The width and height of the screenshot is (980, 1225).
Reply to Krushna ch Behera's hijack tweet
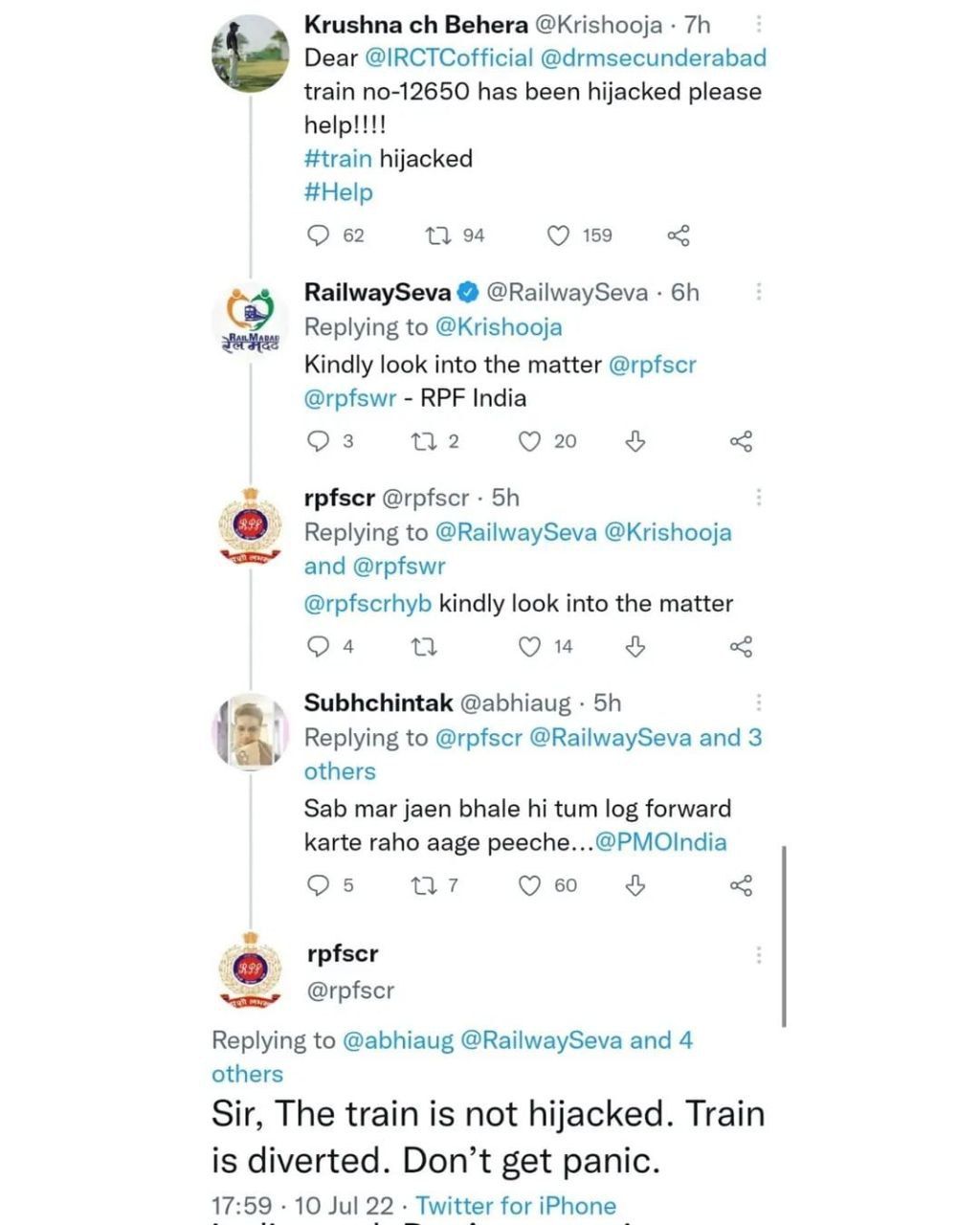pyautogui.click(x=319, y=235)
